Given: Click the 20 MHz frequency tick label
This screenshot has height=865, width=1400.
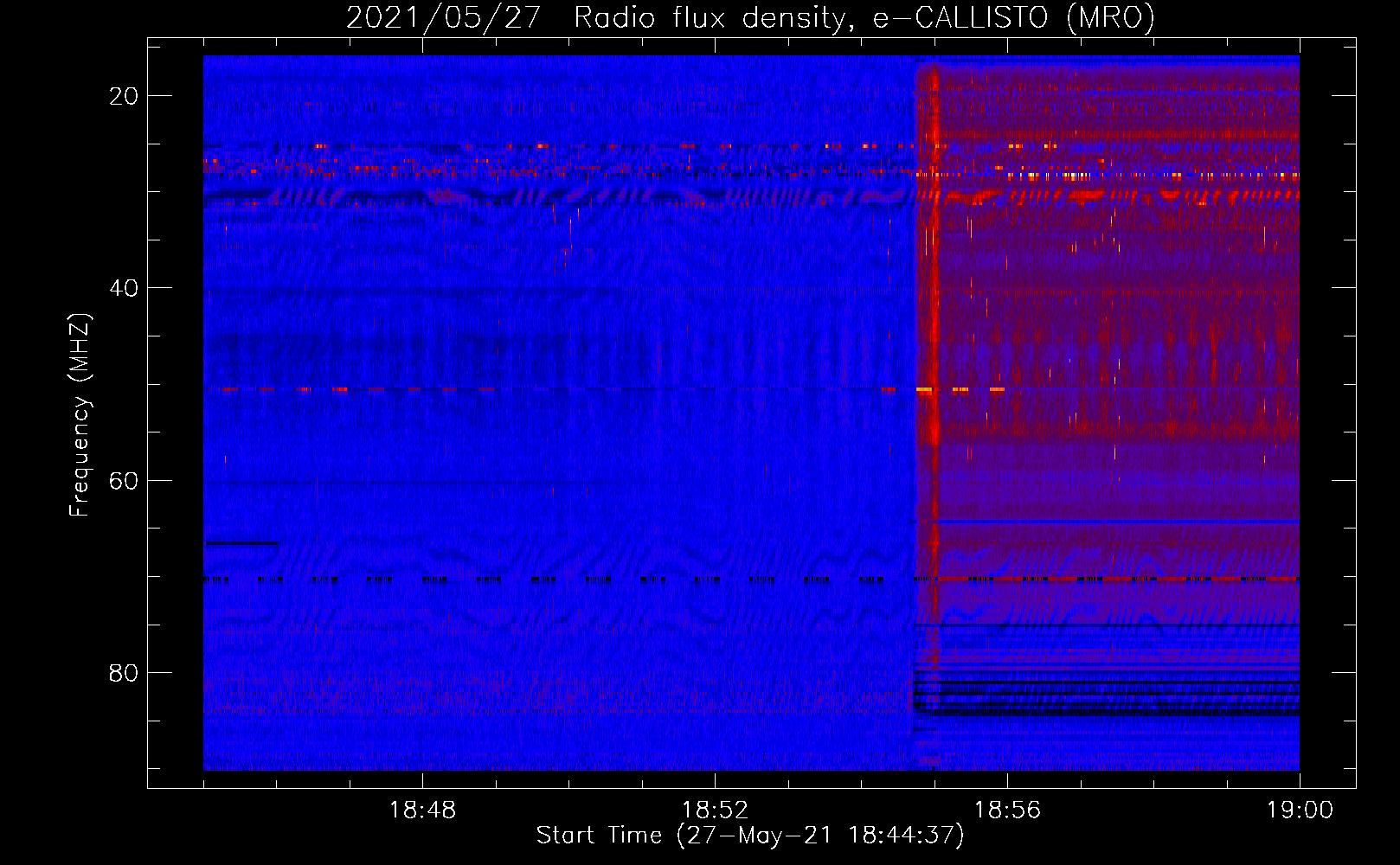Looking at the screenshot, I should pos(124,96).
